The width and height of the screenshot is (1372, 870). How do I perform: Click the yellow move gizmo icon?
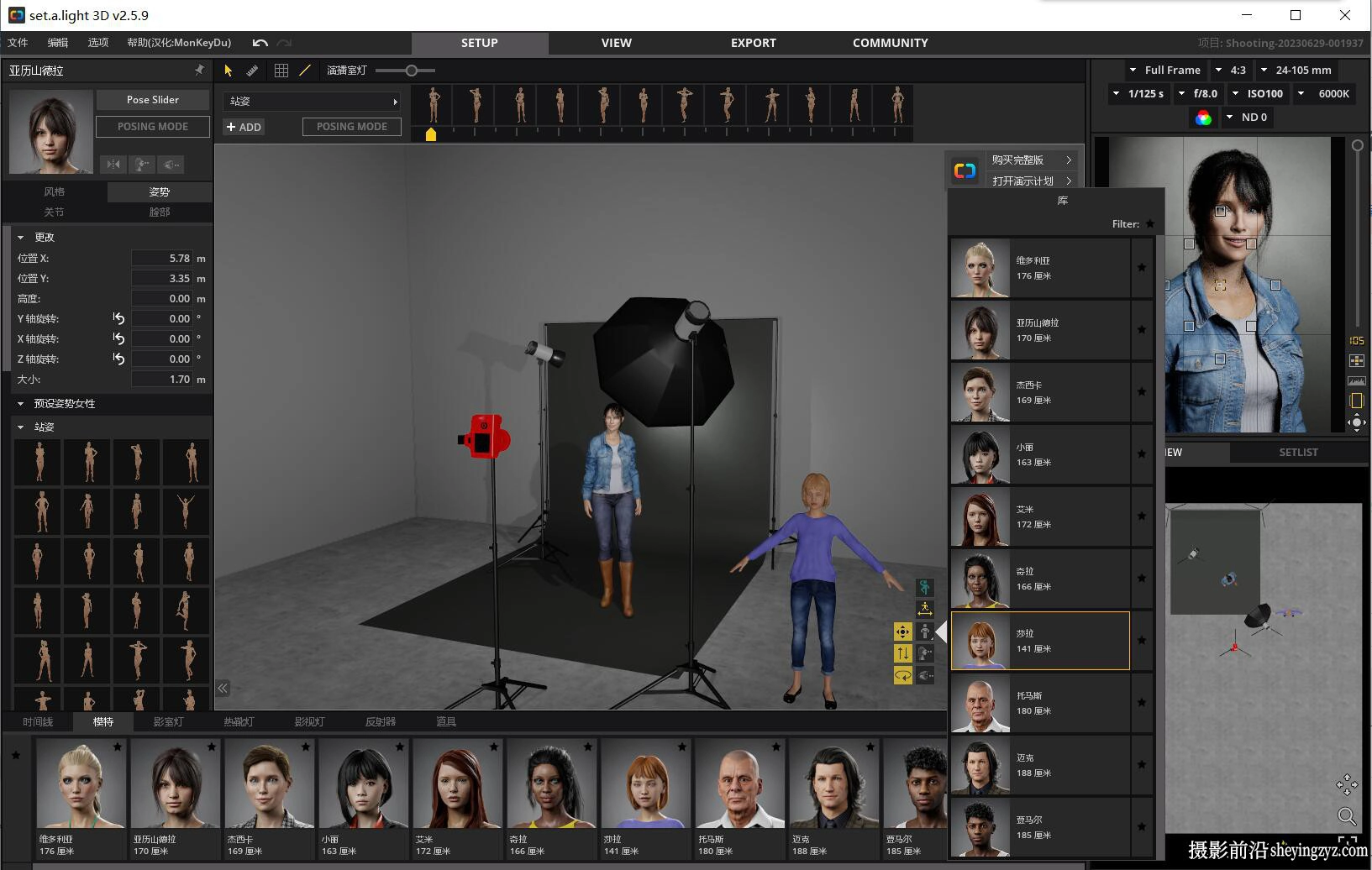pos(902,632)
